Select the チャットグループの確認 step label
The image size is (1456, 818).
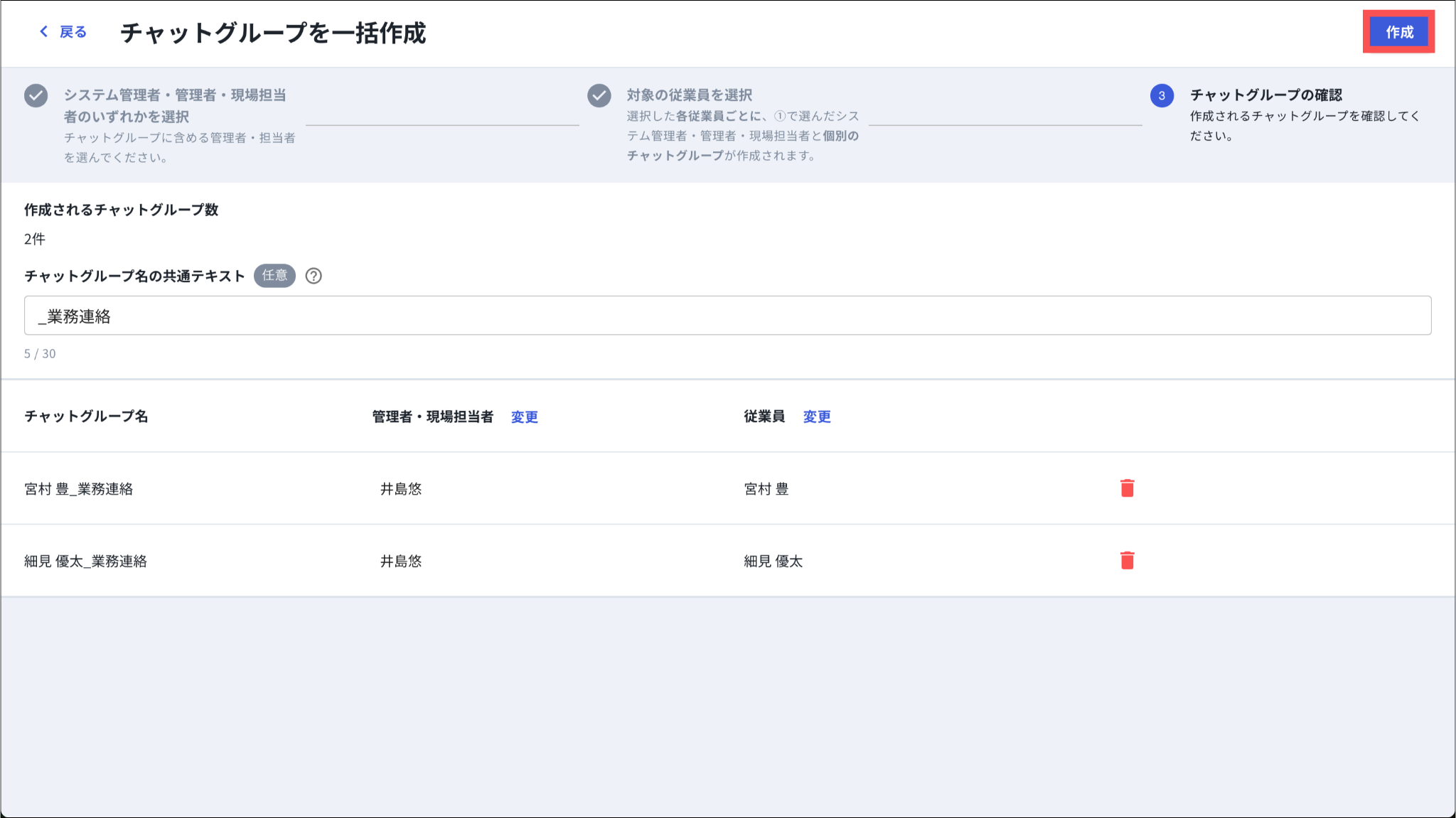point(1265,95)
